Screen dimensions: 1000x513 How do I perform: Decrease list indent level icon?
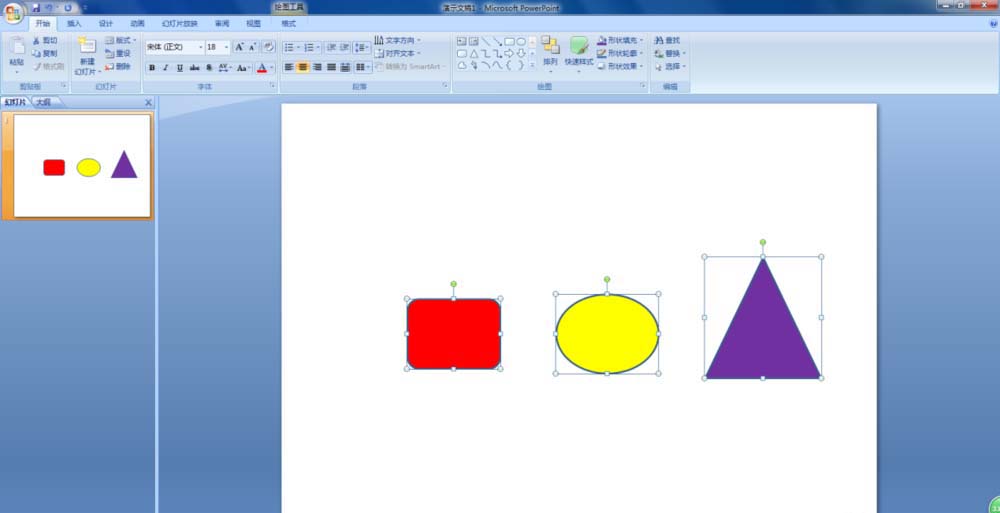coord(331,47)
